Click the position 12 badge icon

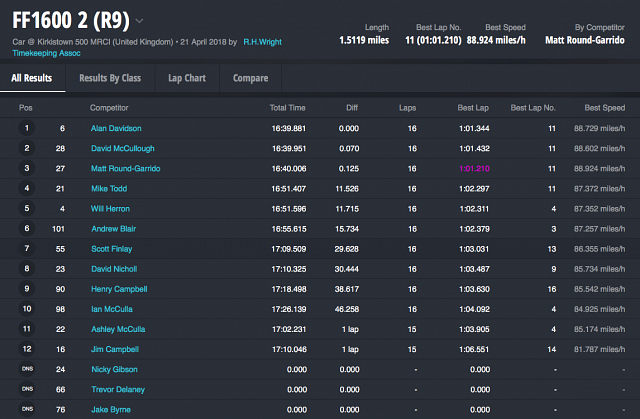[x=28, y=349]
